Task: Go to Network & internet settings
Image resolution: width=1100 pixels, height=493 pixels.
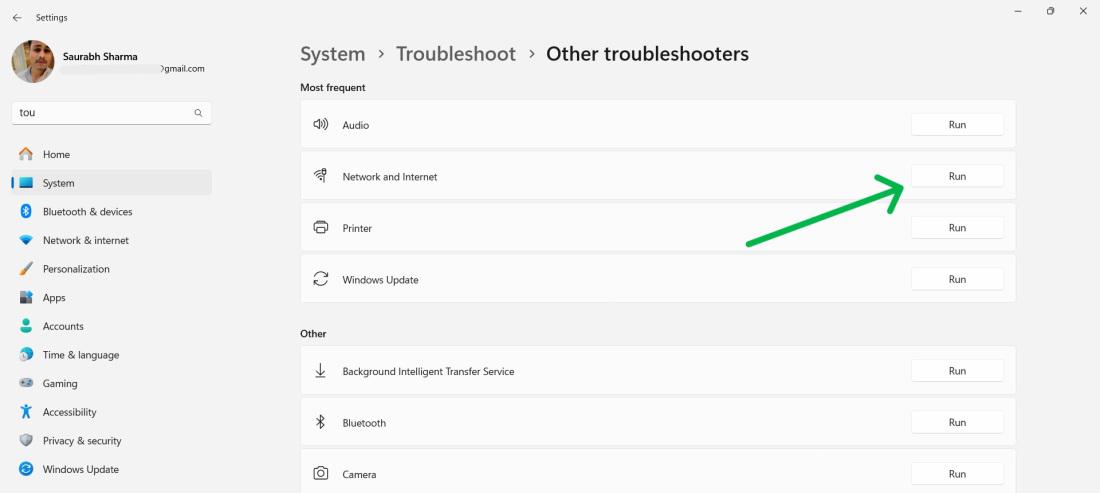Action: click(x=112, y=241)
